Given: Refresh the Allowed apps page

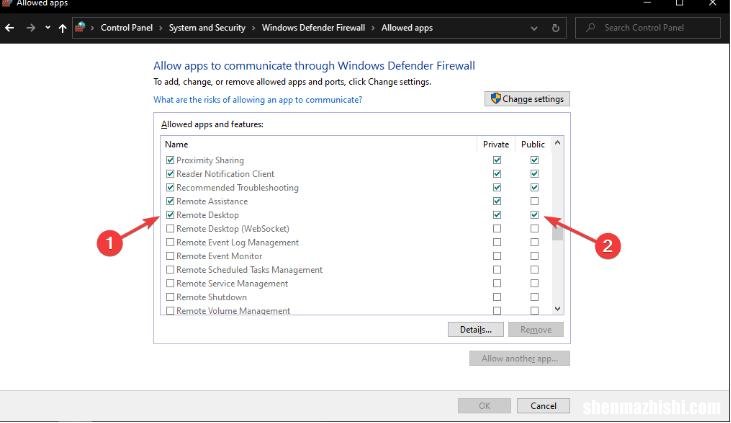Looking at the screenshot, I should tap(555, 28).
